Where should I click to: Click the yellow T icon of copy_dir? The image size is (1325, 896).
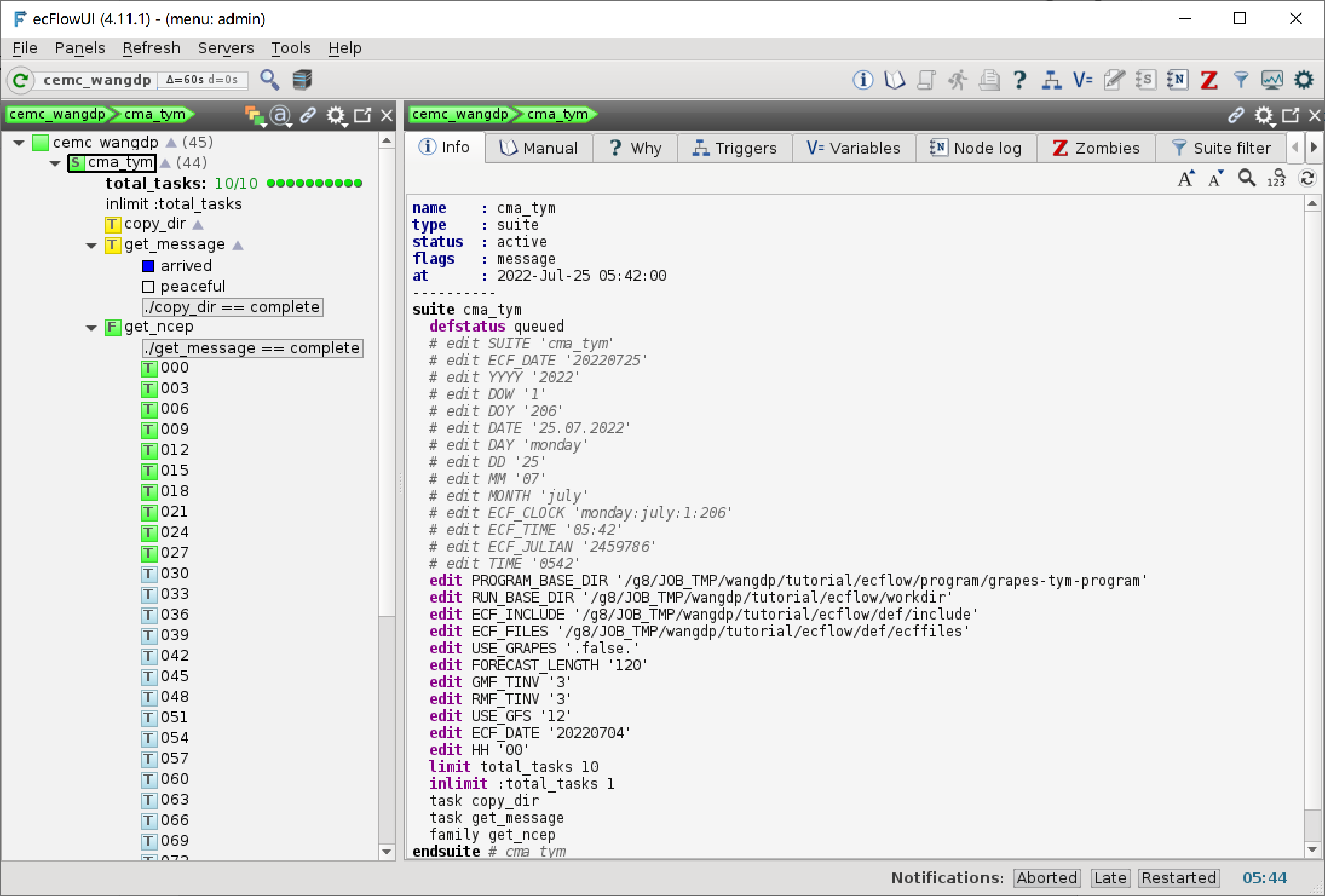[x=113, y=224]
